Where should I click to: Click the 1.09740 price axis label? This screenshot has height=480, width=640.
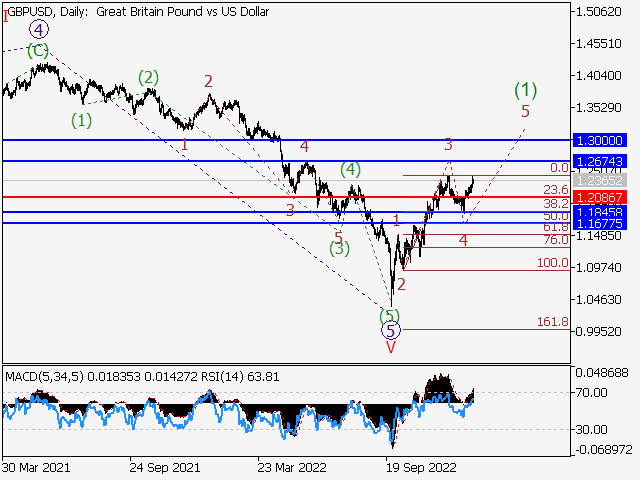click(x=598, y=268)
